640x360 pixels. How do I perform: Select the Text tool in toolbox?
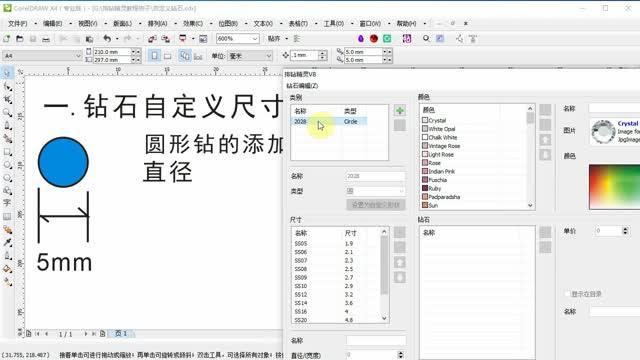coord(7,203)
